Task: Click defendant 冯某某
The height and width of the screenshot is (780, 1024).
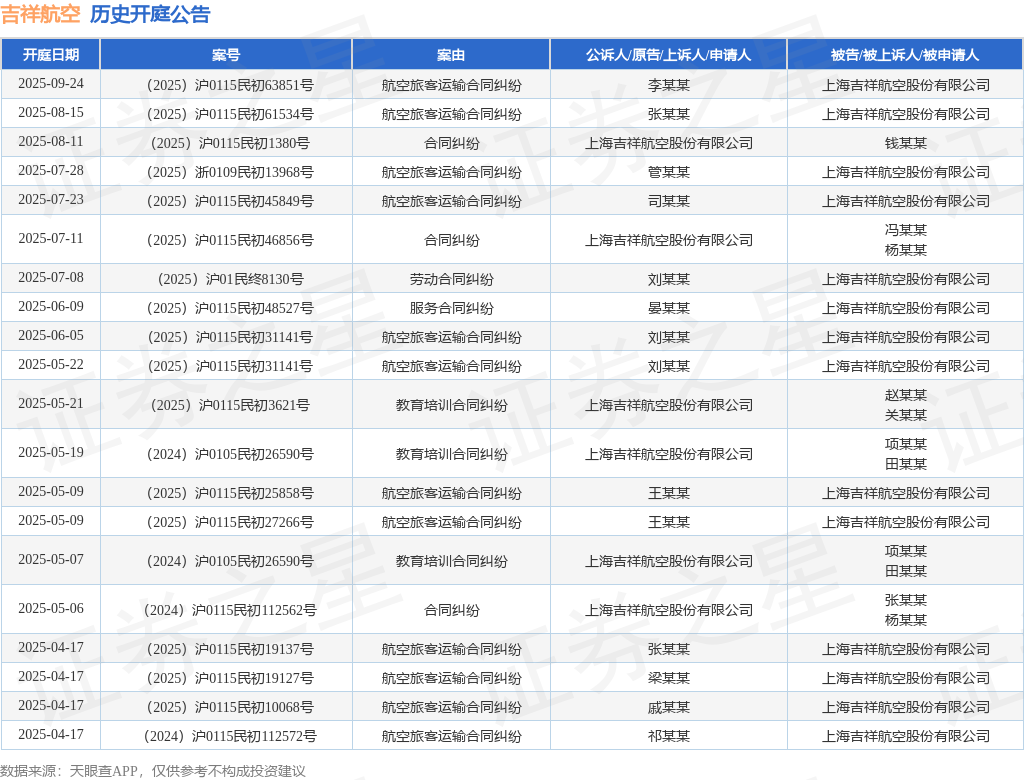Action: 906,230
